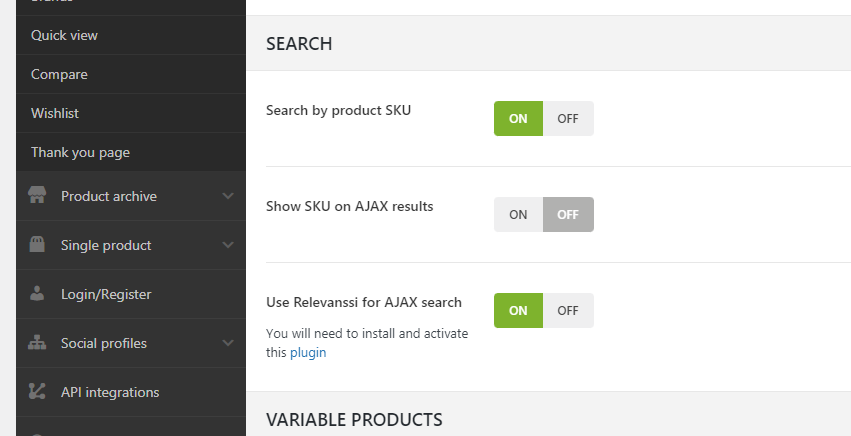Set Use Relevanssi for AJAX search ON
The height and width of the screenshot is (436, 851).
click(x=518, y=310)
